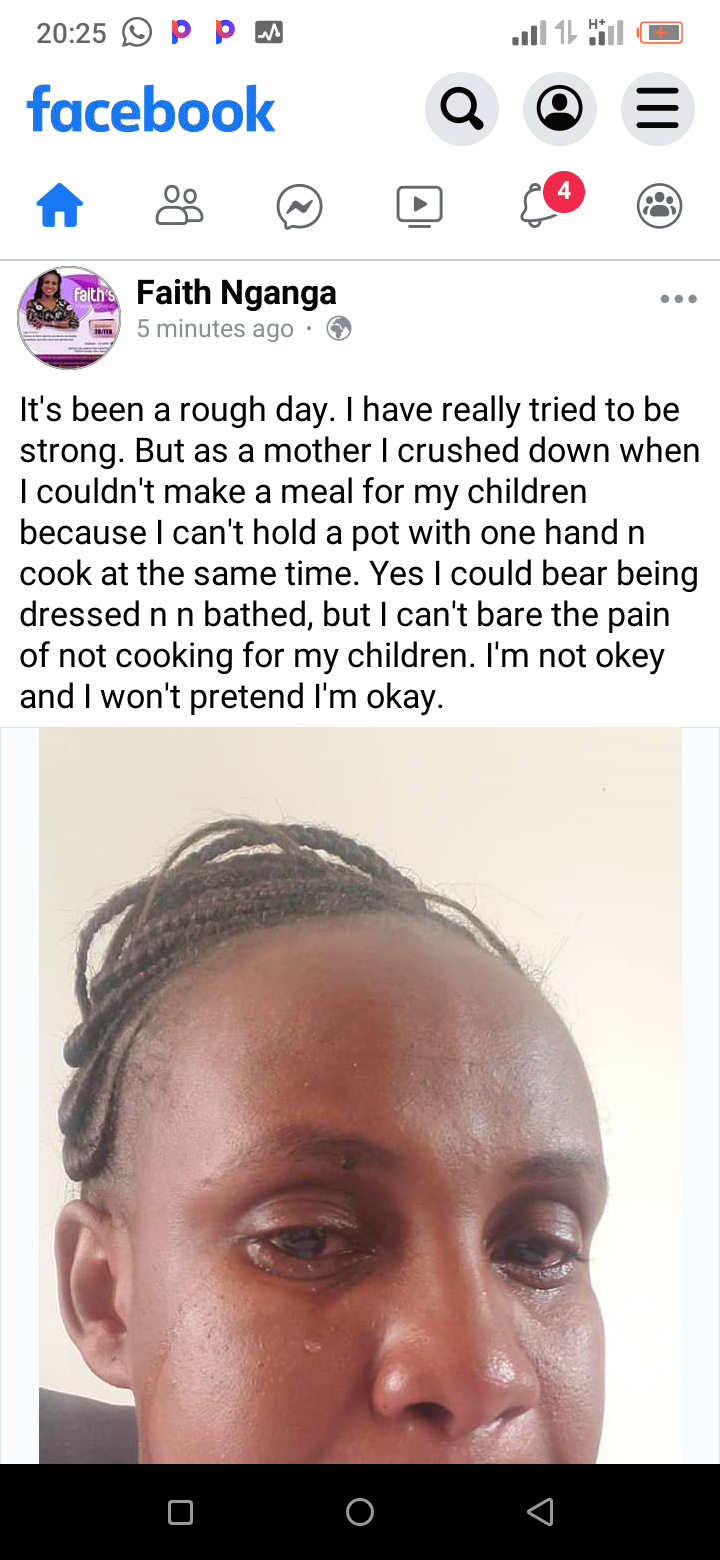This screenshot has width=720, height=1560.
Task: Open Facebook search
Action: 461,109
